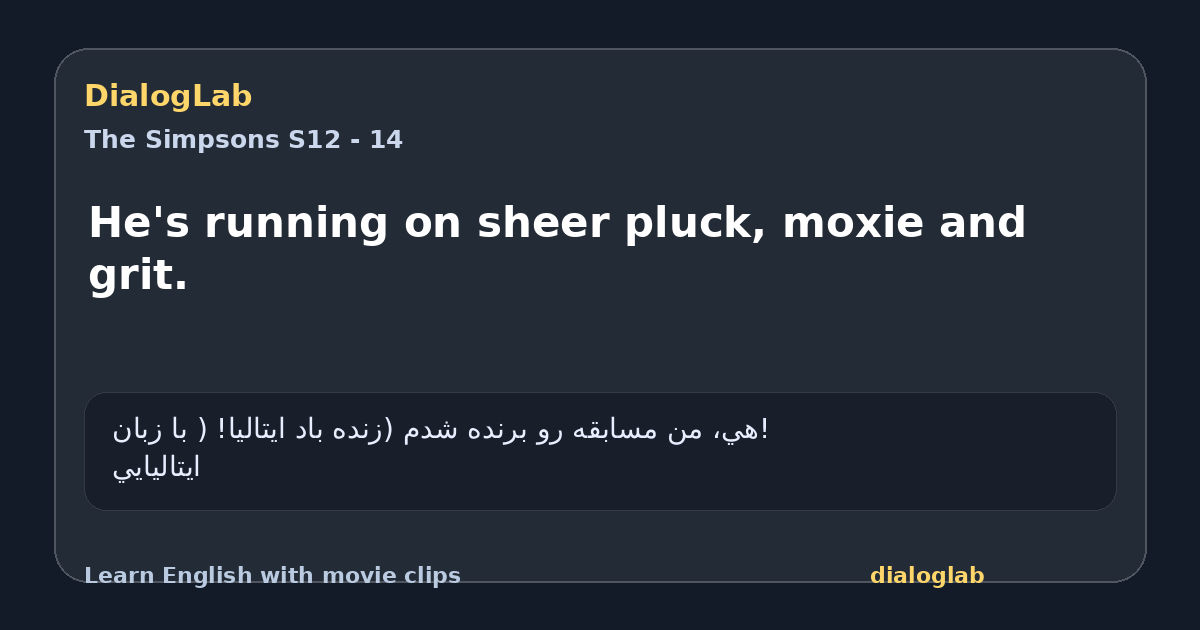Click the Persian translation subtitle box
Viewport: 1200px width, 630px height.
click(x=600, y=451)
